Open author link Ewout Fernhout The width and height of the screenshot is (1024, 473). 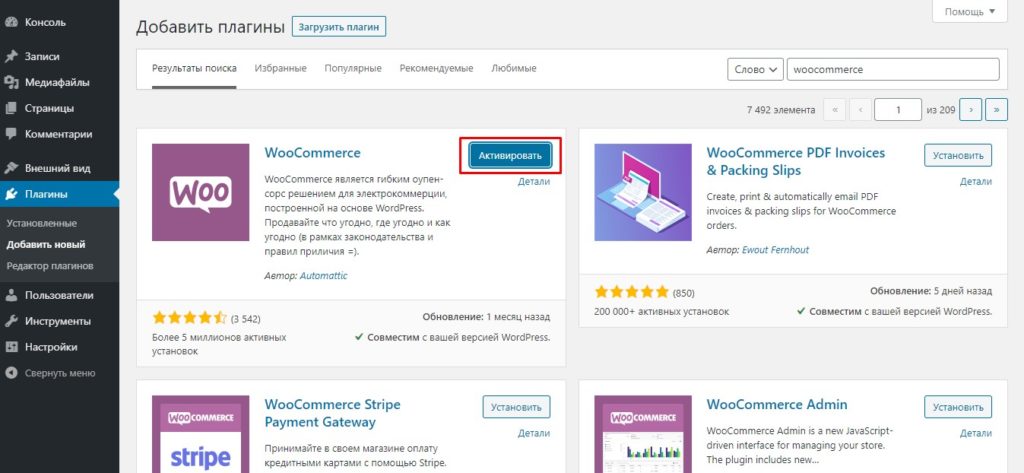(775, 250)
